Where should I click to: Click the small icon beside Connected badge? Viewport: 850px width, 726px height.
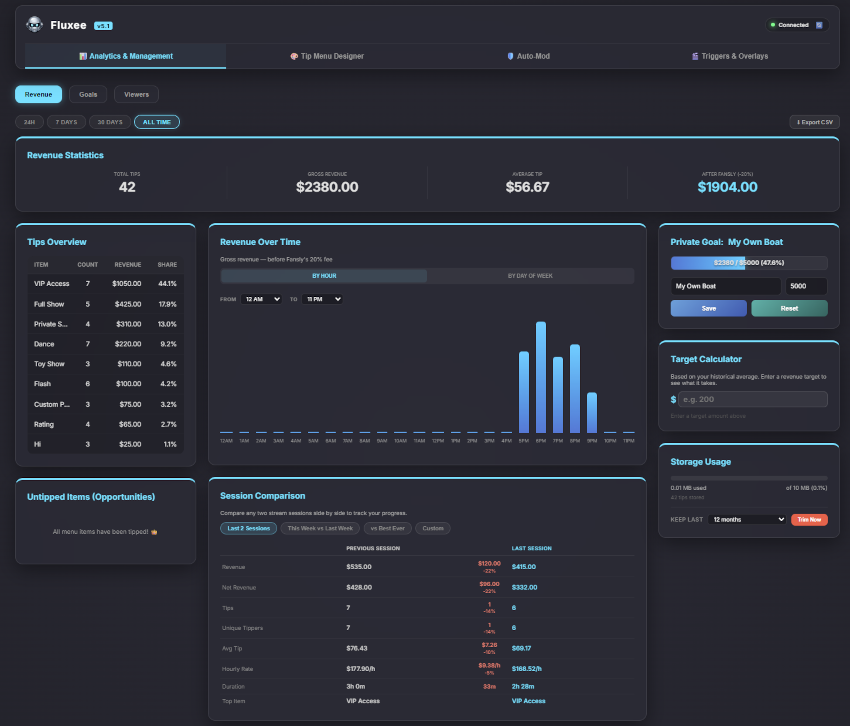tap(819, 24)
